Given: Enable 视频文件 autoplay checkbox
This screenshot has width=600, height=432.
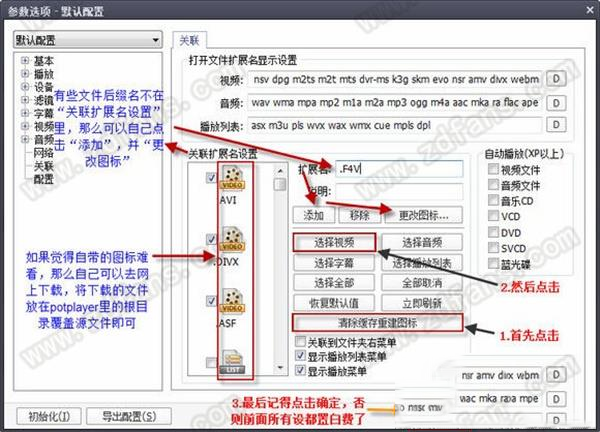Looking at the screenshot, I should point(494,171).
